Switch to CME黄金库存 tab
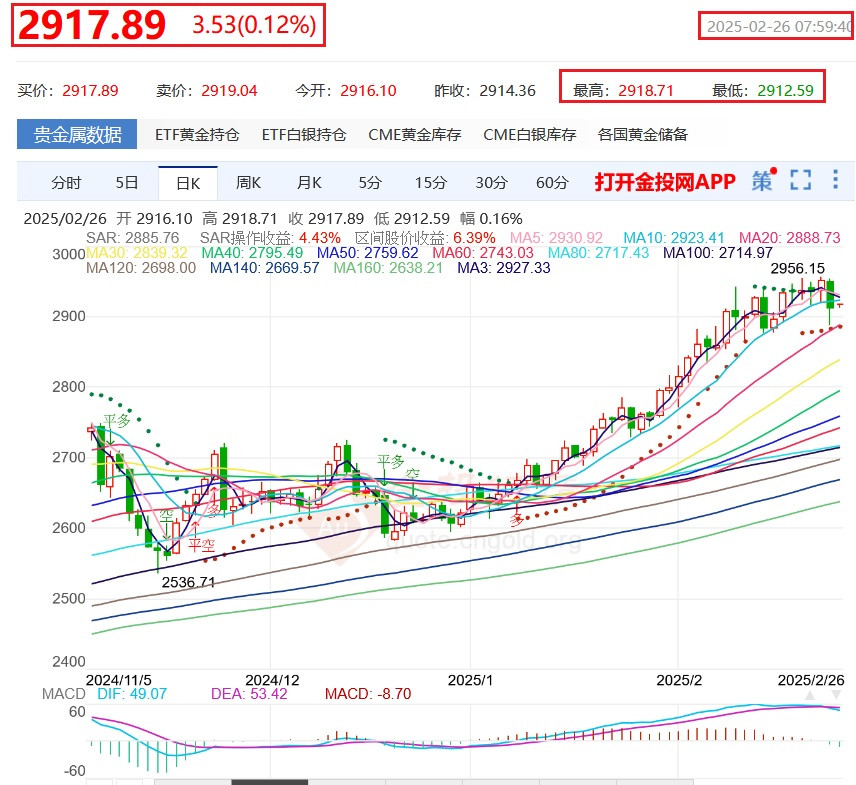This screenshot has height=785, width=856. [x=415, y=134]
